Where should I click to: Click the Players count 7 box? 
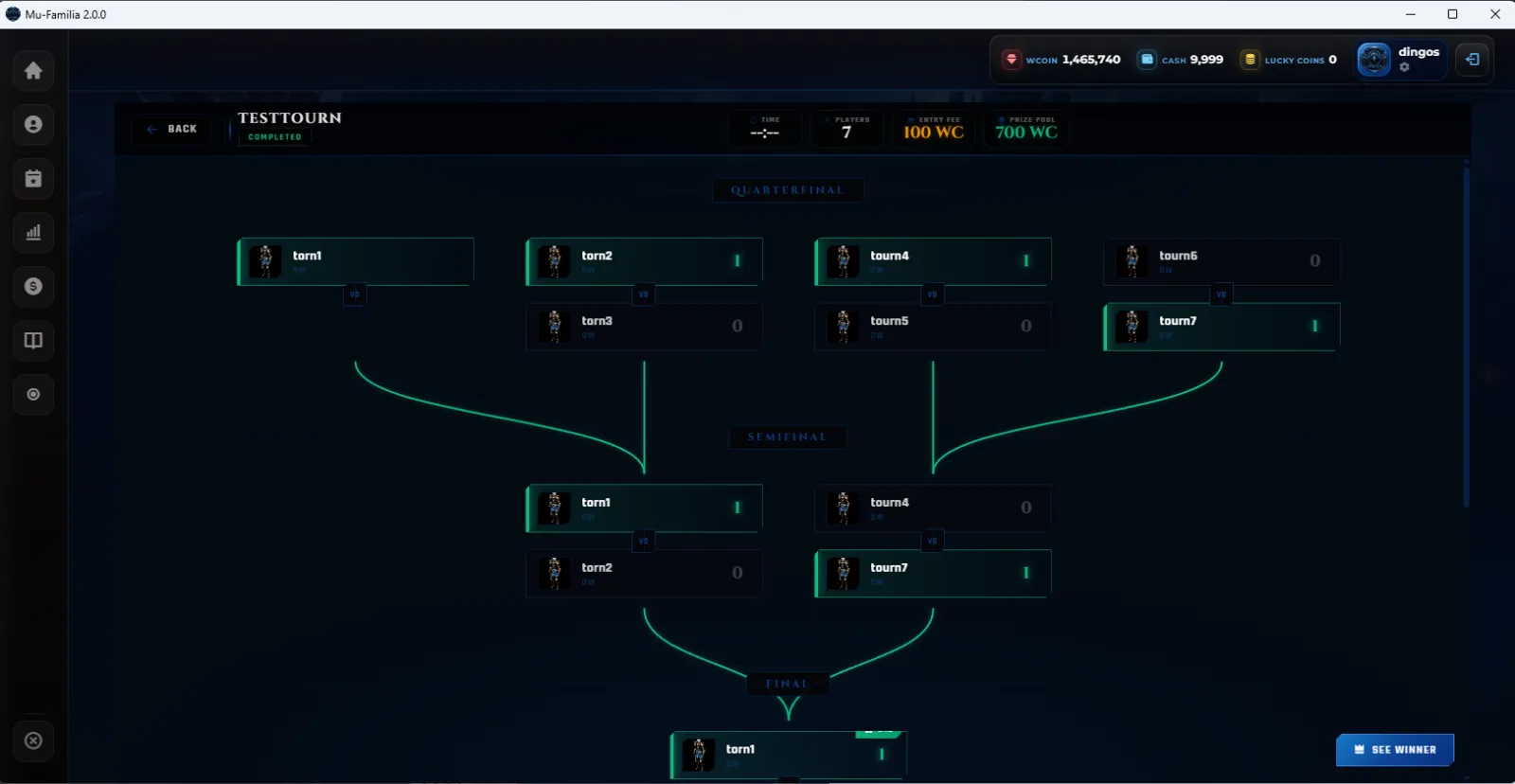[847, 129]
